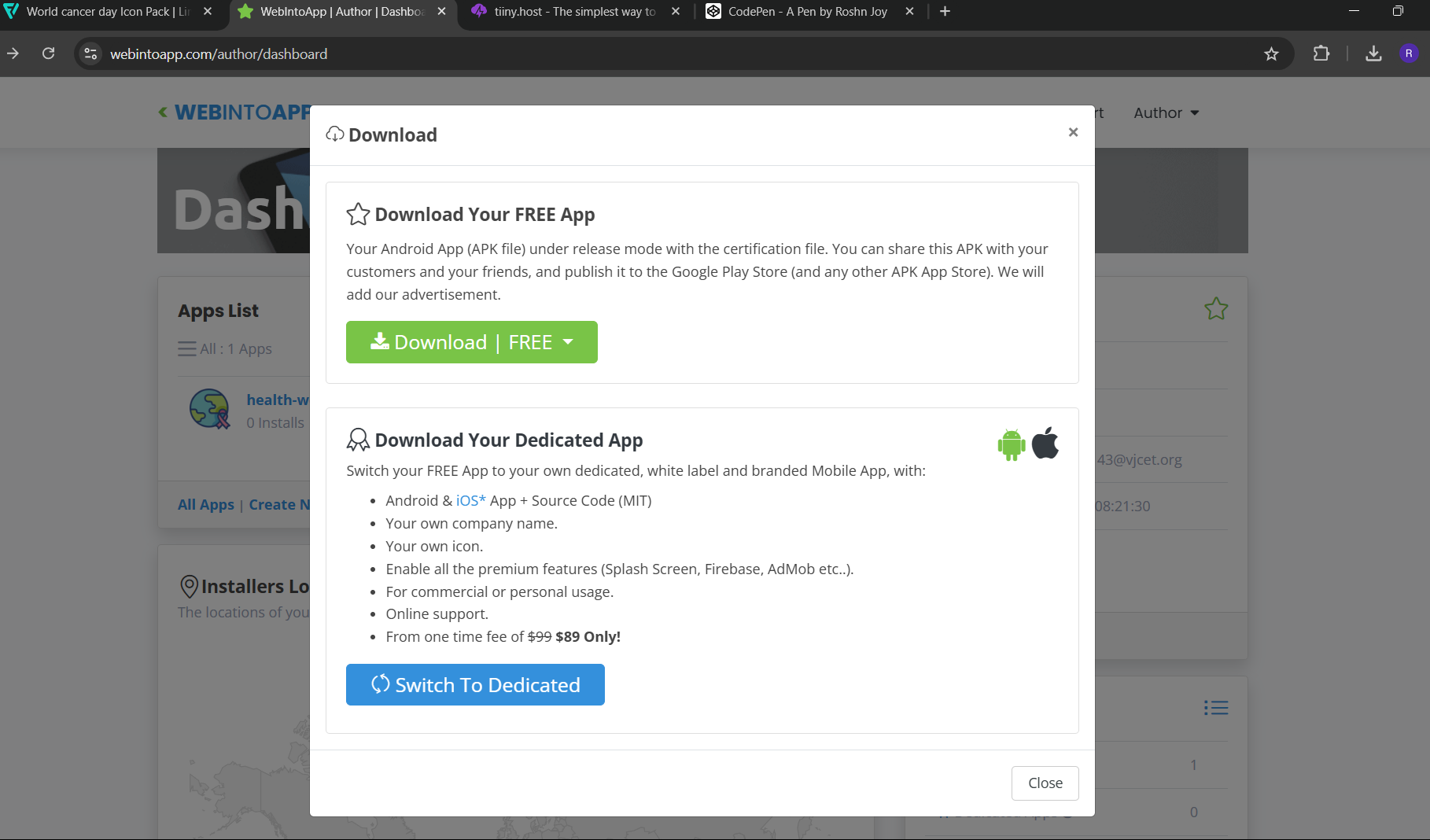The image size is (1430, 840).
Task: Click the "Your own icon." bullet
Action: pyautogui.click(x=434, y=546)
